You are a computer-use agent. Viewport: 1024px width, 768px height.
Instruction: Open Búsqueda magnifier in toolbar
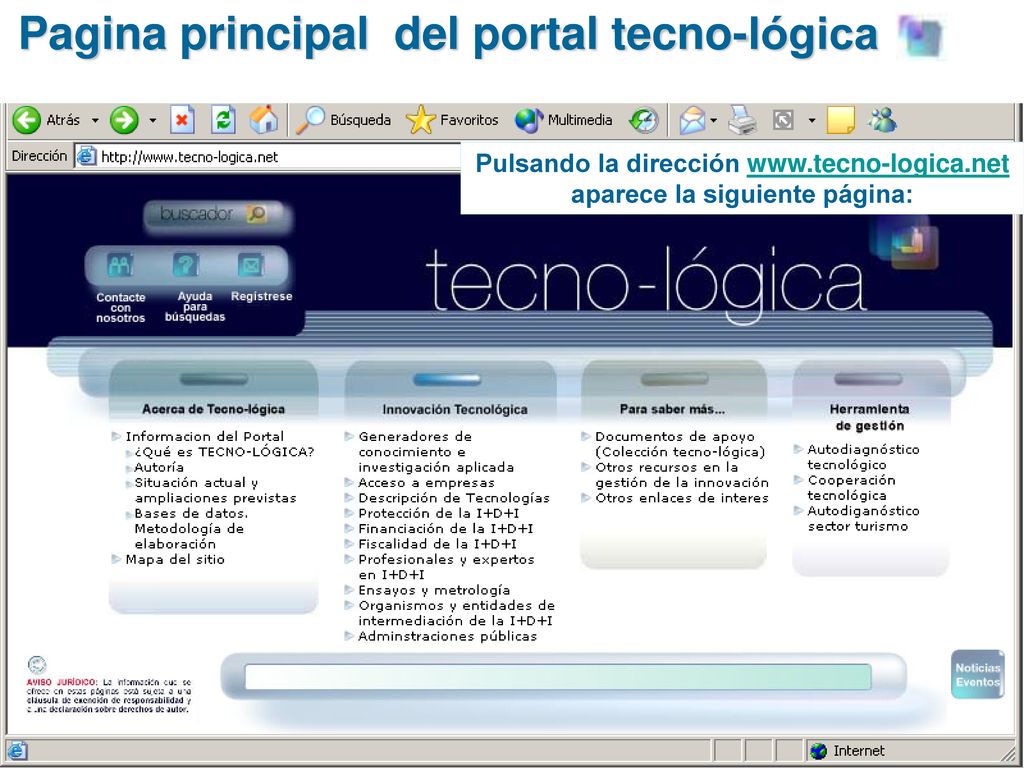pyautogui.click(x=343, y=120)
